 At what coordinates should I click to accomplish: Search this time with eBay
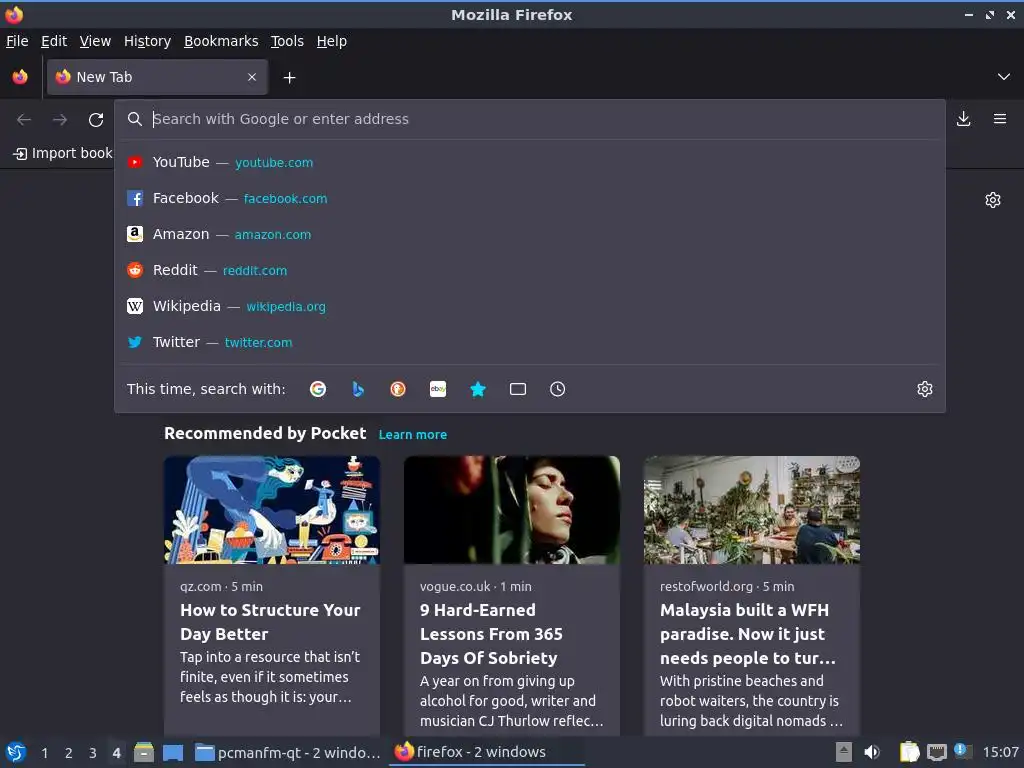coord(438,389)
